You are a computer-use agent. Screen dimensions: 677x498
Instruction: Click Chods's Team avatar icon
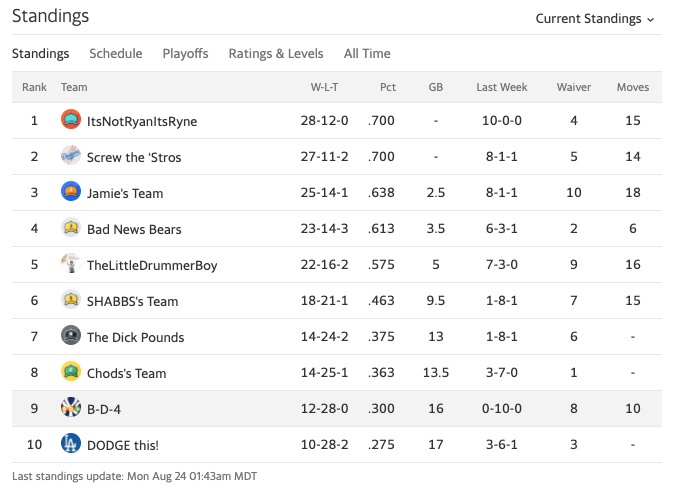pos(70,372)
